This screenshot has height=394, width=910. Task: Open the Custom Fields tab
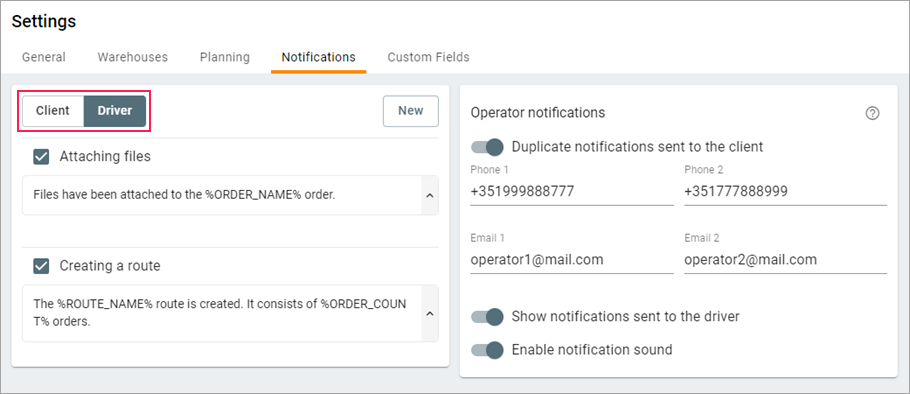click(x=429, y=57)
